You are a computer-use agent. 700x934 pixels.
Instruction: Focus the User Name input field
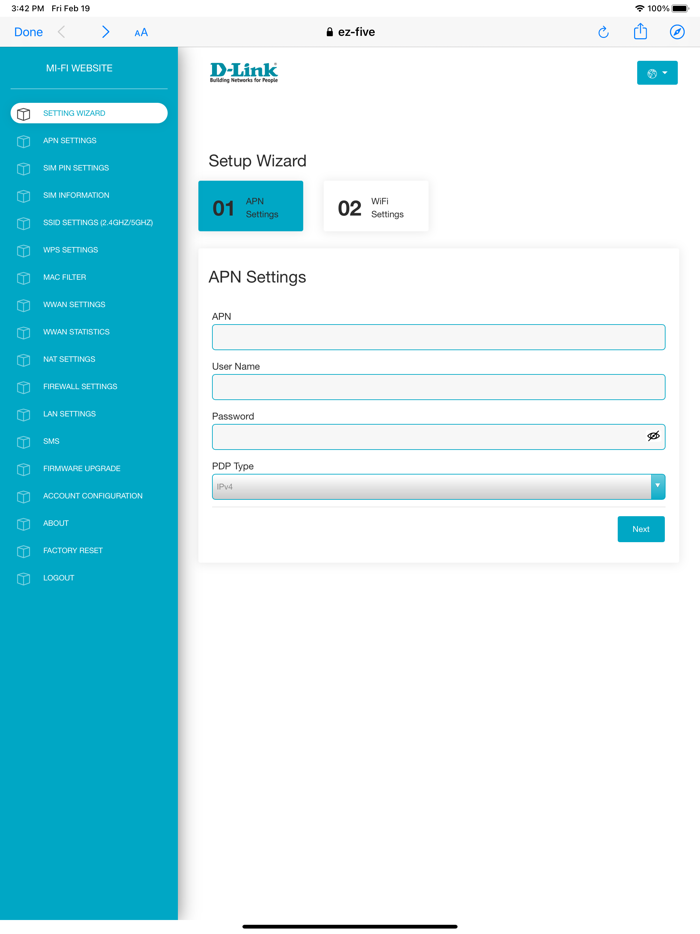[438, 387]
